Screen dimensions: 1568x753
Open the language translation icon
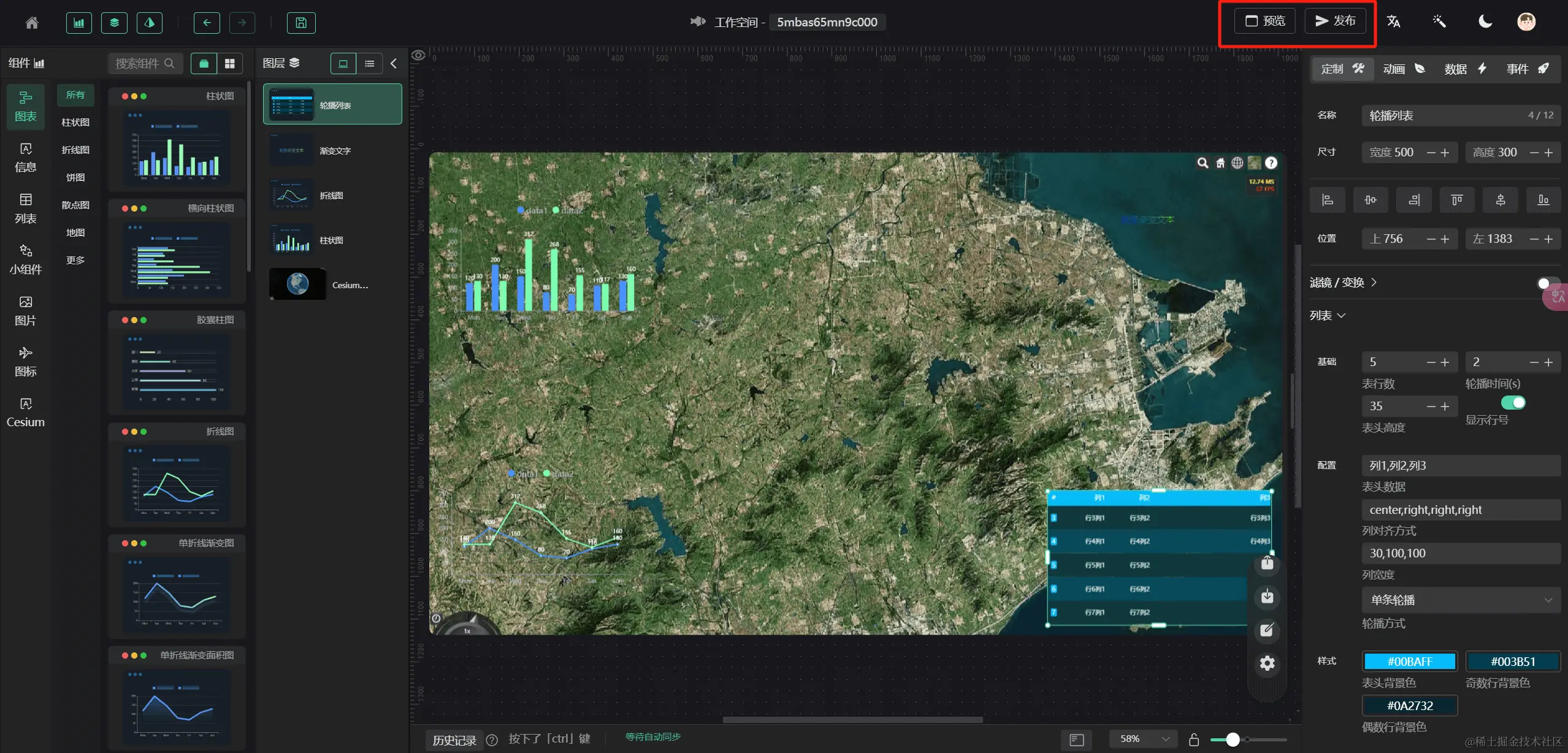[x=1393, y=22]
